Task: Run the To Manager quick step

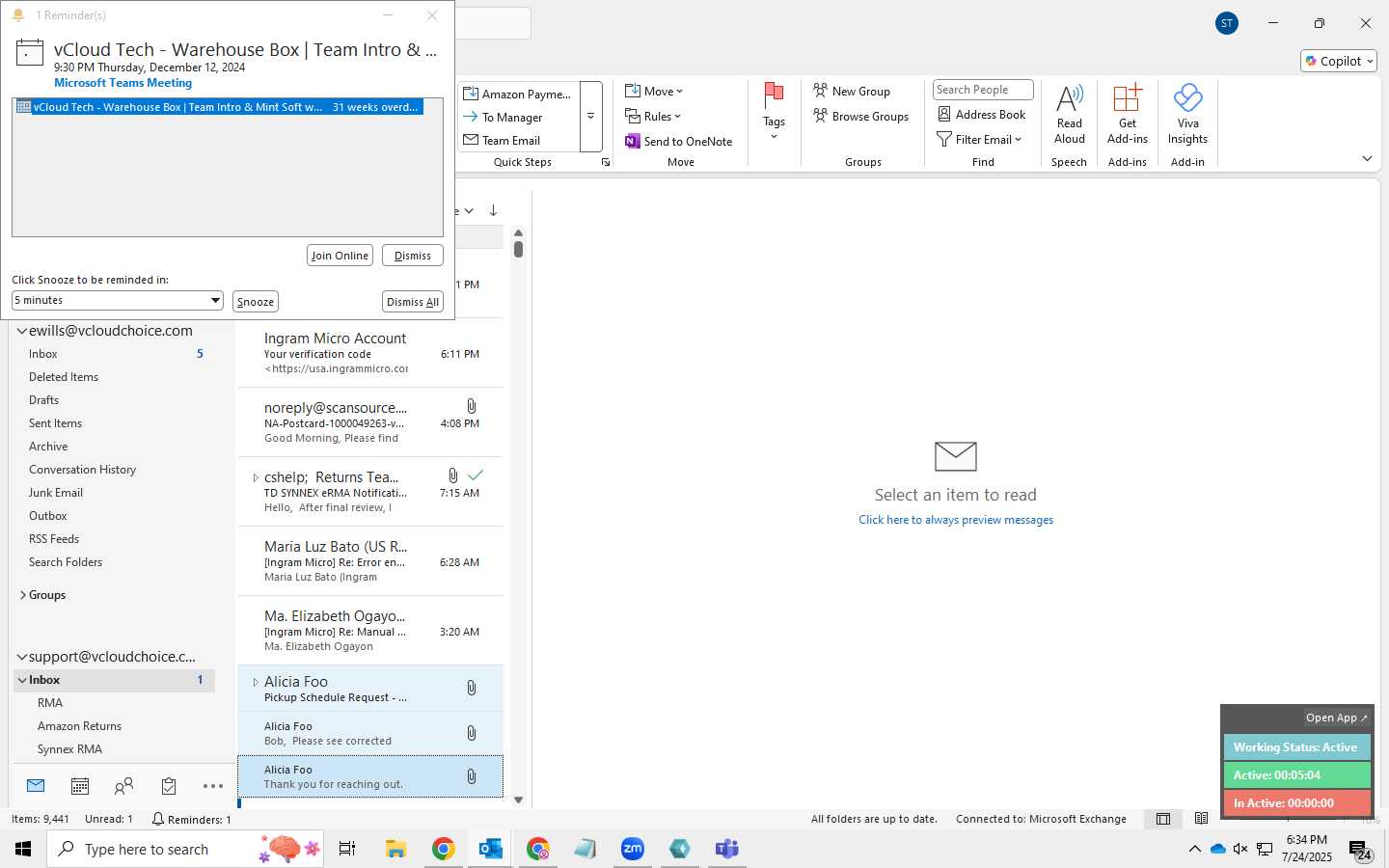Action: click(518, 117)
